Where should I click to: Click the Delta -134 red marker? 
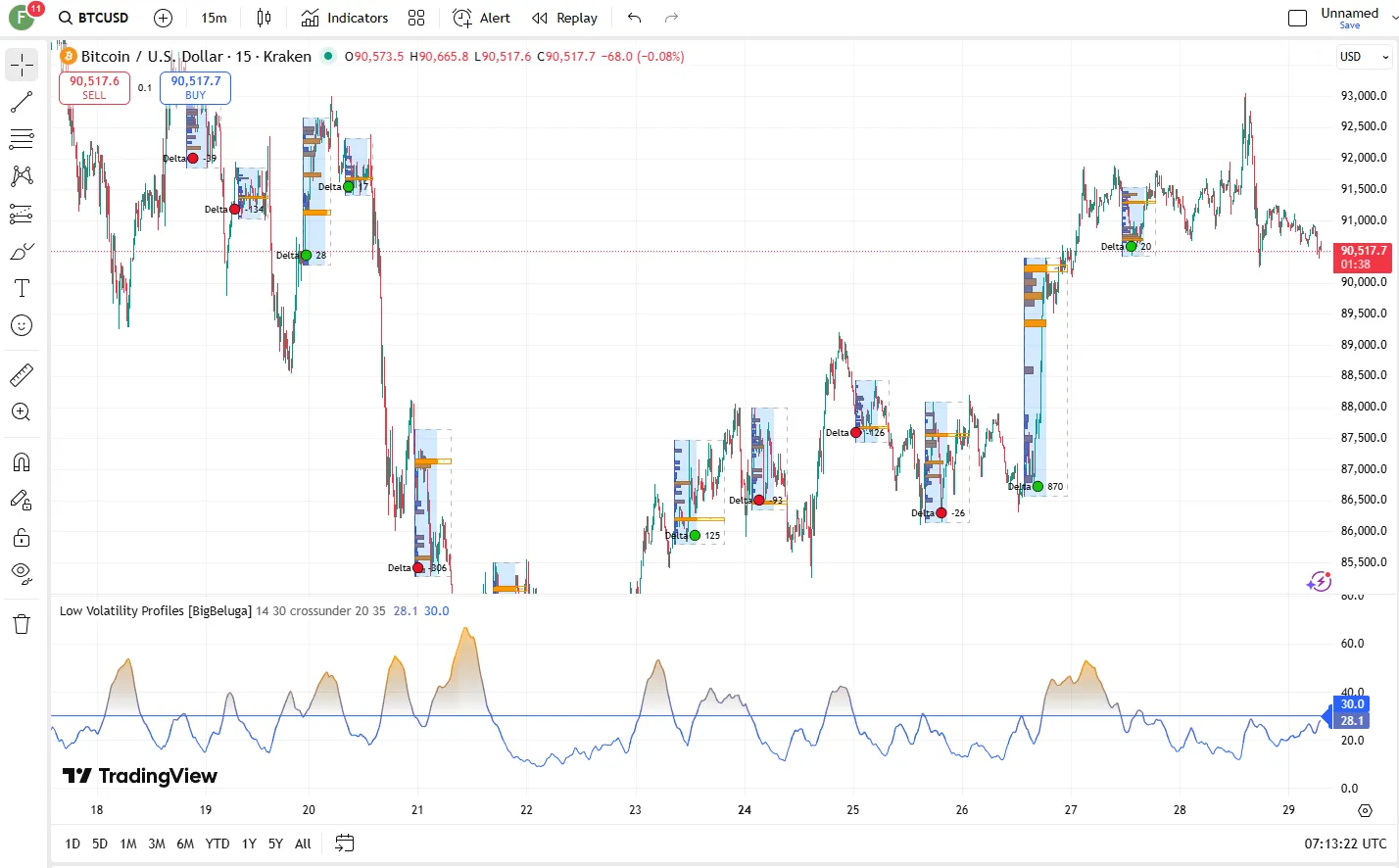234,209
